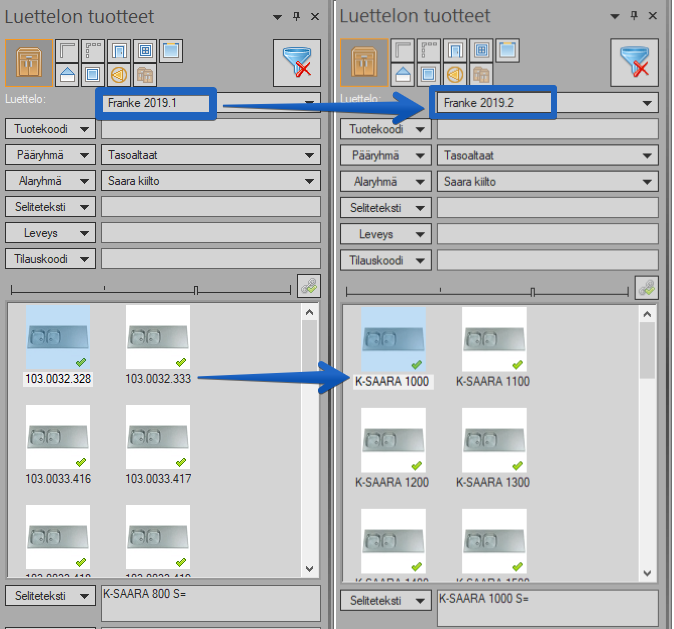Image resolution: width=674 pixels, height=629 pixels.
Task: Open Tilauskoodi filter selector in Franke 2019.2 panel
Action: (x=386, y=260)
